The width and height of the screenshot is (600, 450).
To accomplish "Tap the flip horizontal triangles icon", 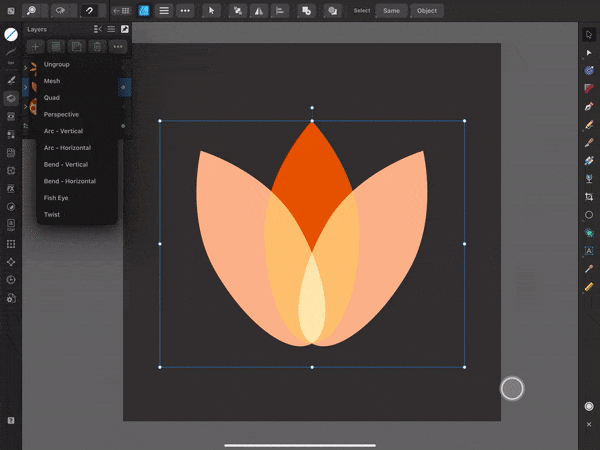I will 259,11.
